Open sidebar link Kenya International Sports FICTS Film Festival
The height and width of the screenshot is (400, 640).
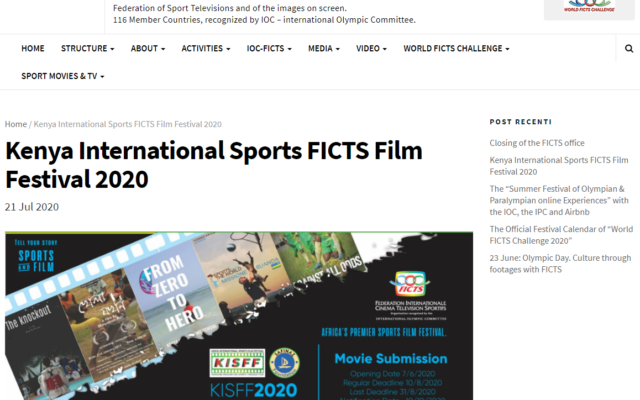(559, 166)
